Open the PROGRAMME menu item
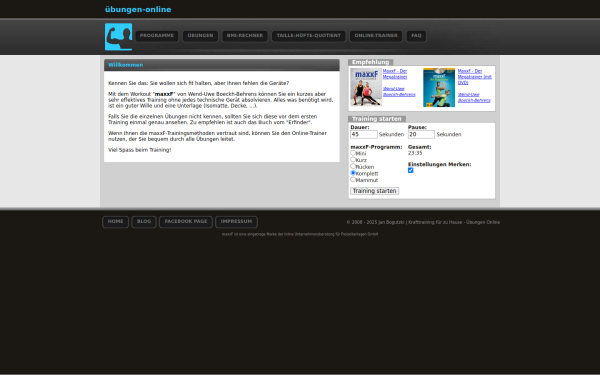The height and width of the screenshot is (375, 600). [x=157, y=36]
